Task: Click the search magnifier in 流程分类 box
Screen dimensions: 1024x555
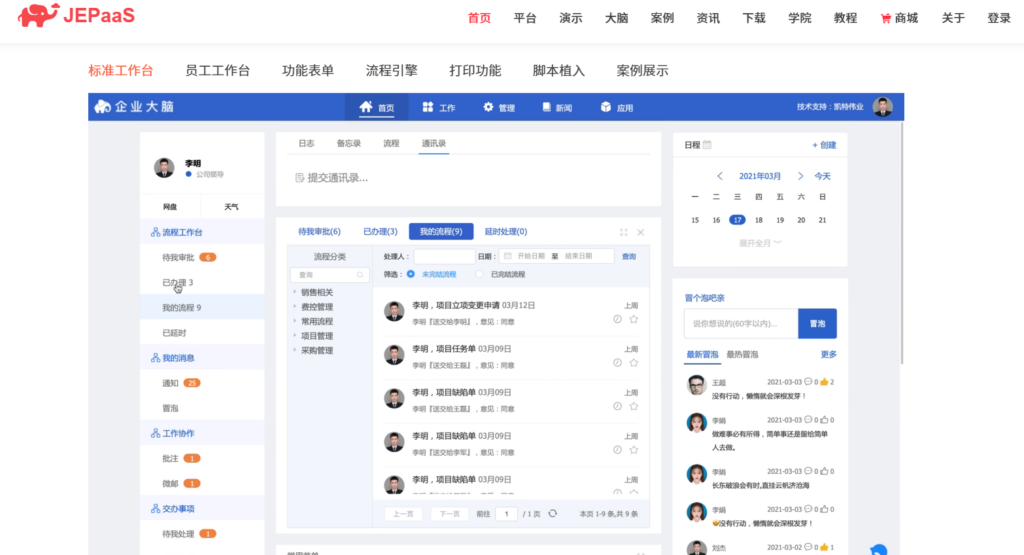Action: point(360,275)
